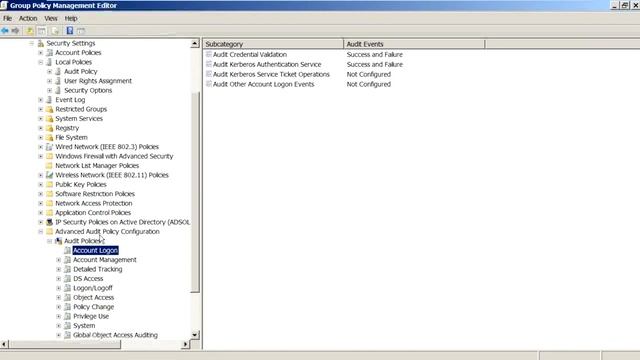The height and width of the screenshot is (360, 640).
Task: Open the File menu
Action: [x=7, y=18]
